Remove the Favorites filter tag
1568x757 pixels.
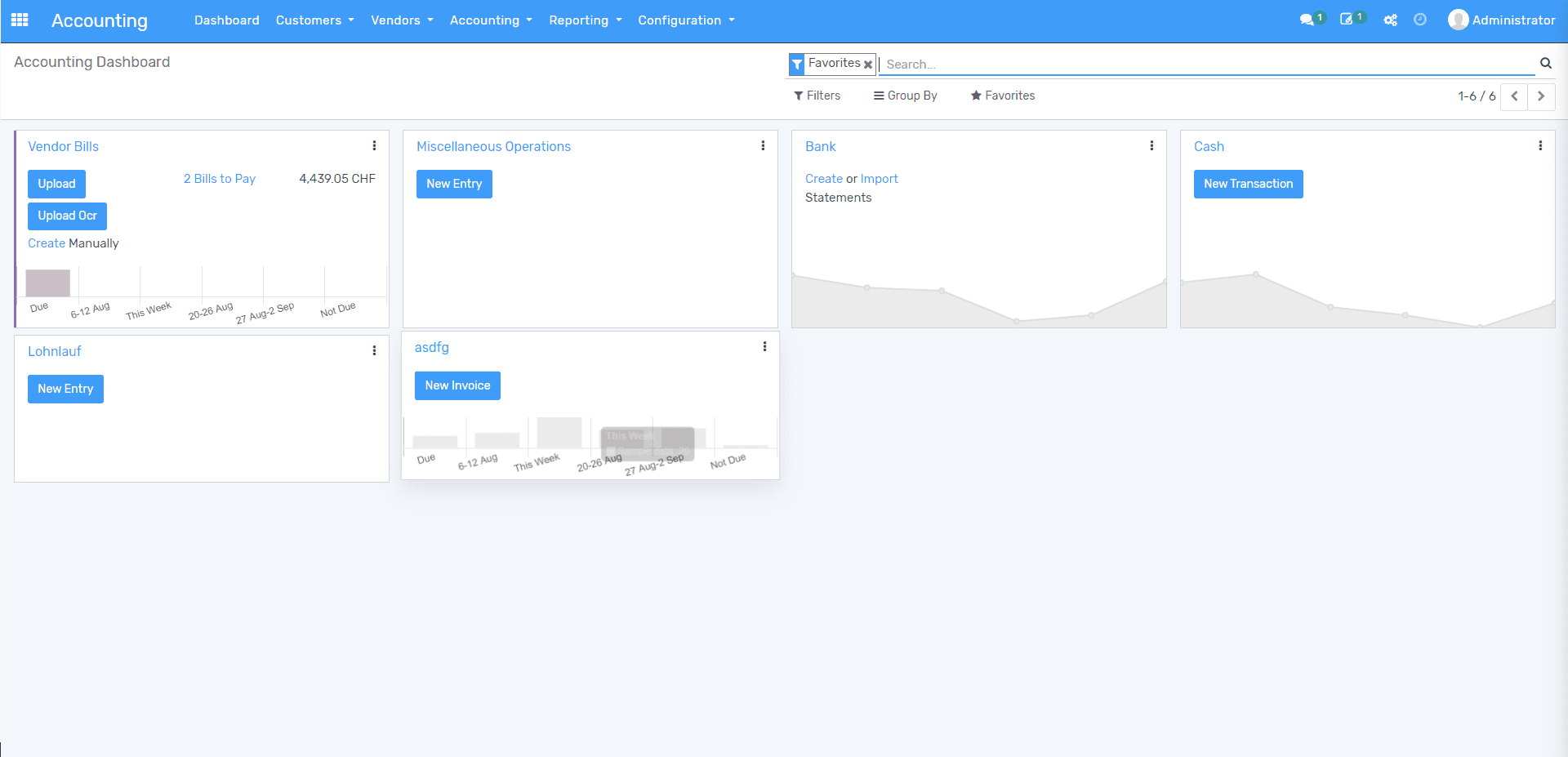point(868,65)
